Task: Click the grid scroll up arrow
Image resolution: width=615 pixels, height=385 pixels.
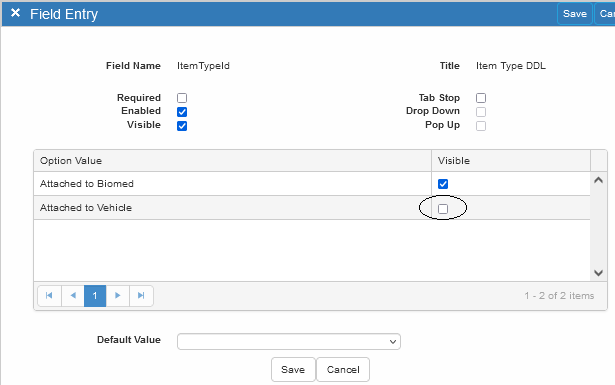Action: click(598, 180)
